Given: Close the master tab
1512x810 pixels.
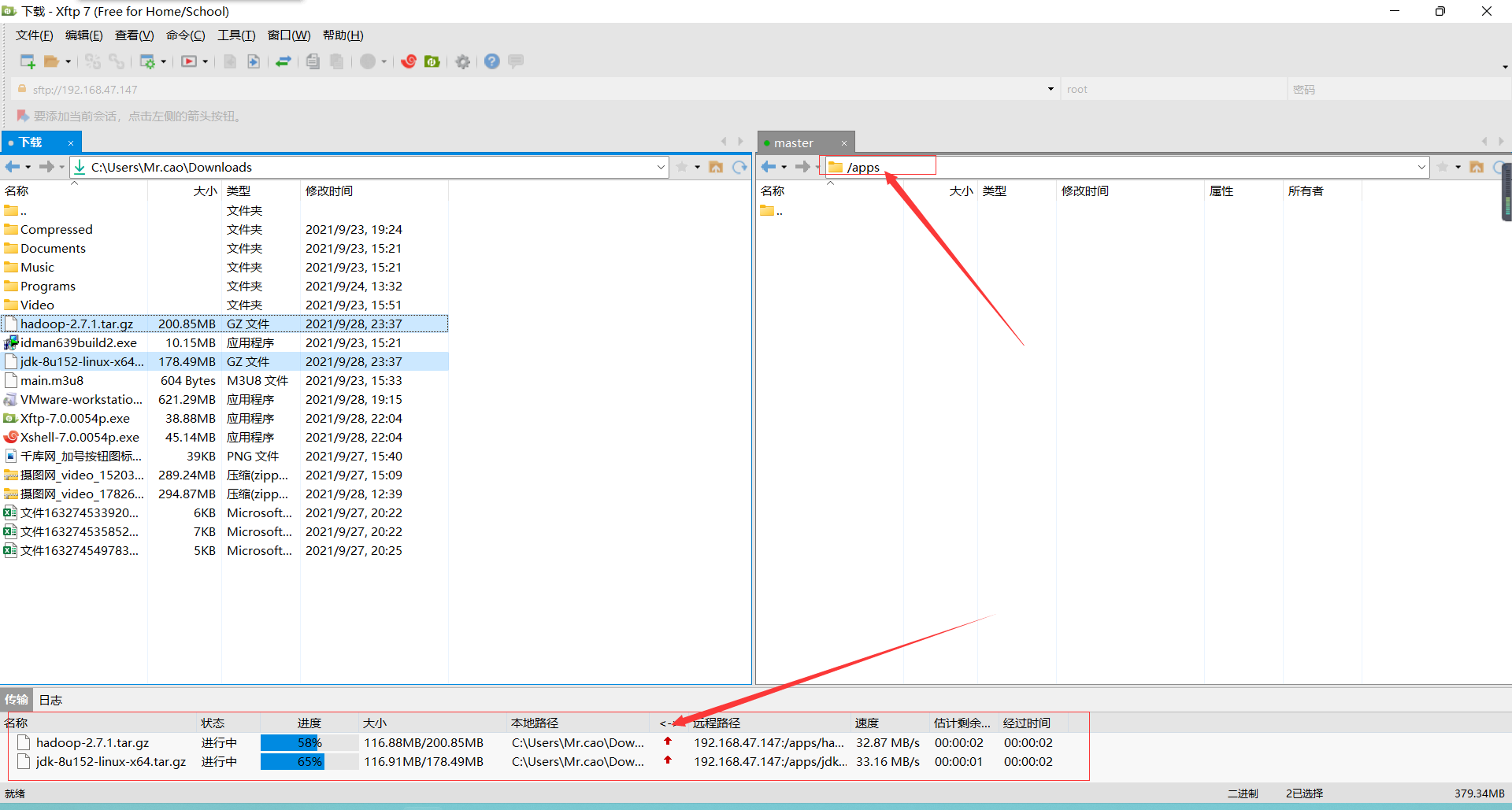Looking at the screenshot, I should 844,142.
